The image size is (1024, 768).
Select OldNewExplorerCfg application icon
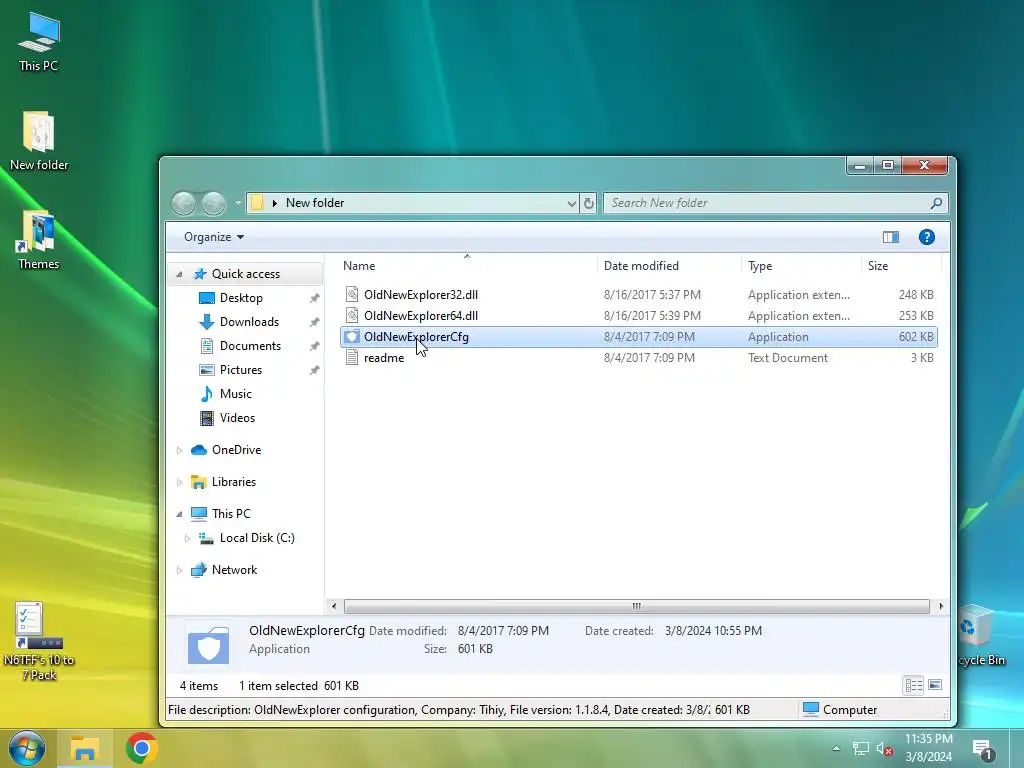tap(352, 336)
